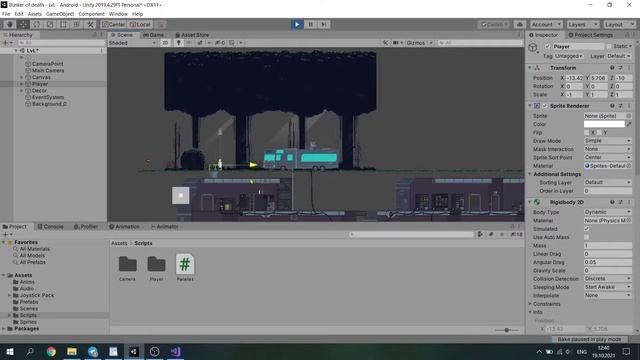Open the Layers dropdown
Image resolution: width=640 pixels, height=360 pixels.
(582, 24)
